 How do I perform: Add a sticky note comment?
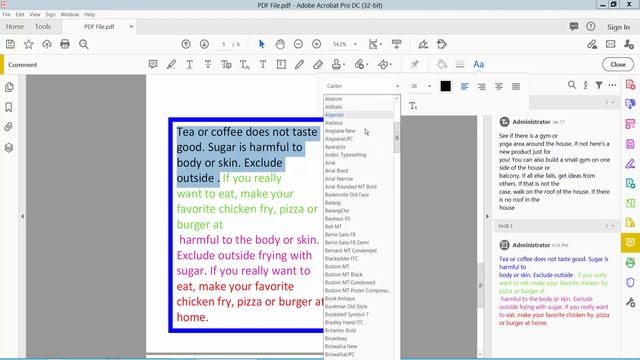pos(153,64)
